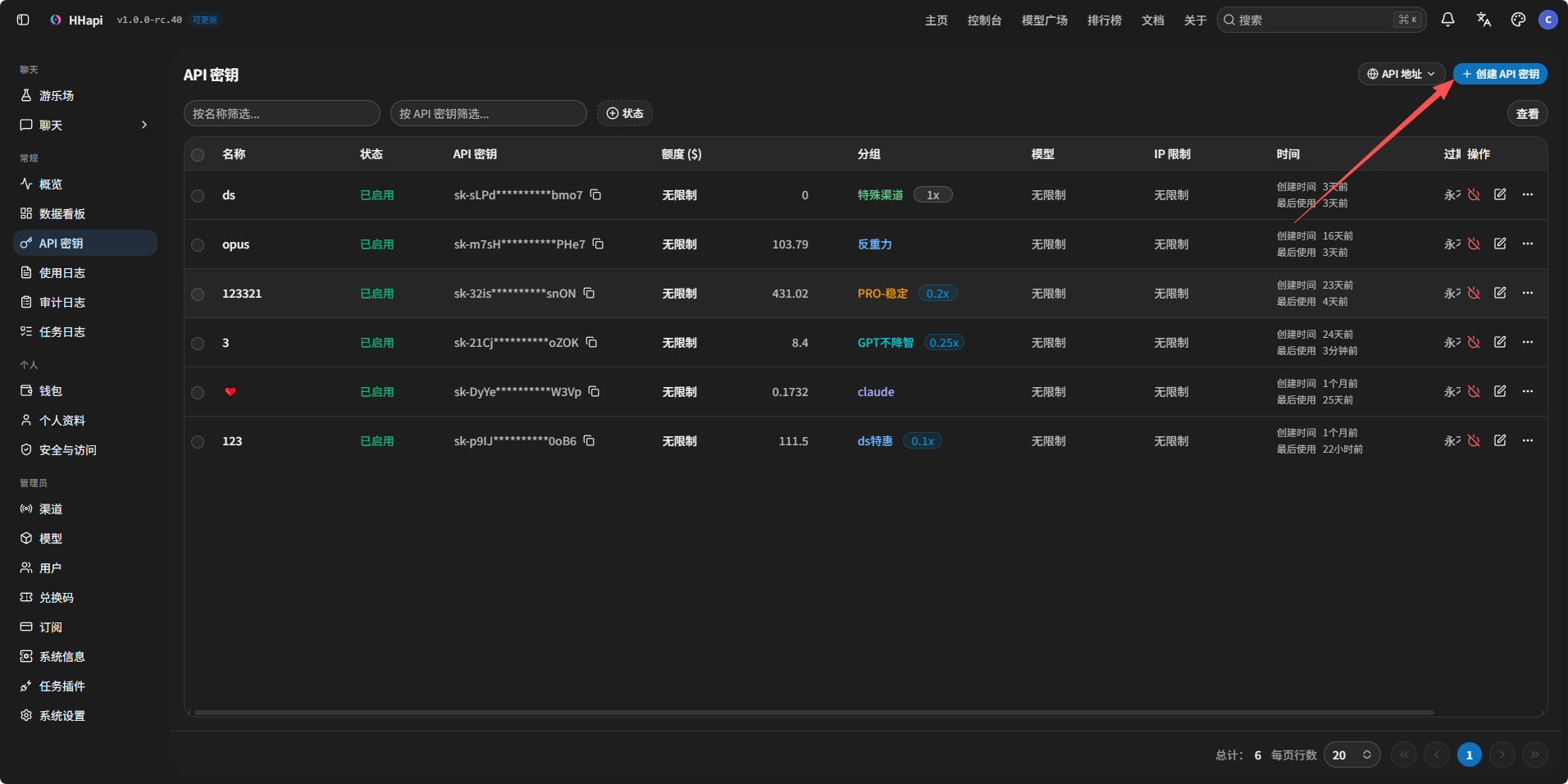1568x784 pixels.
Task: Select page 1 in pagination
Action: point(1469,754)
